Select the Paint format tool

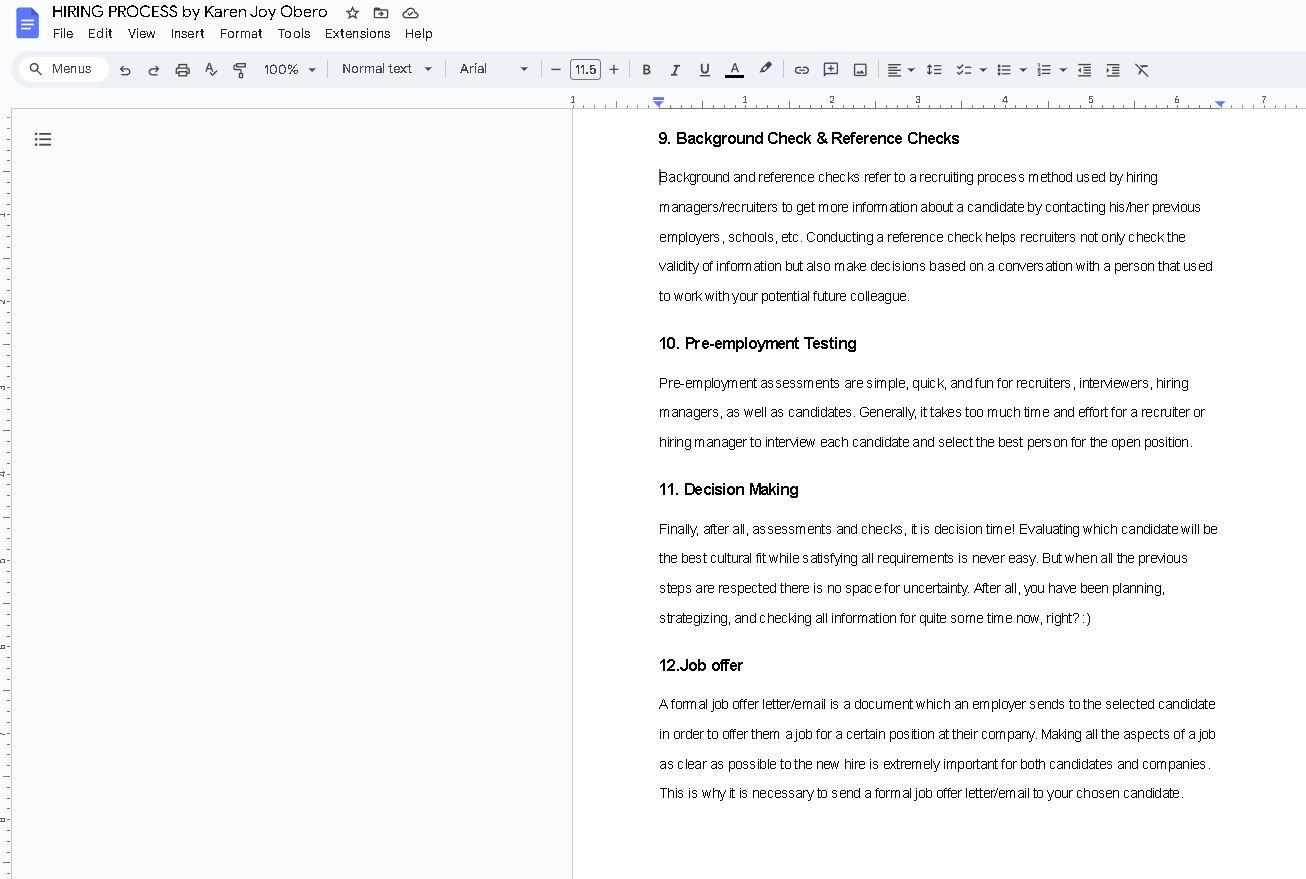240,70
